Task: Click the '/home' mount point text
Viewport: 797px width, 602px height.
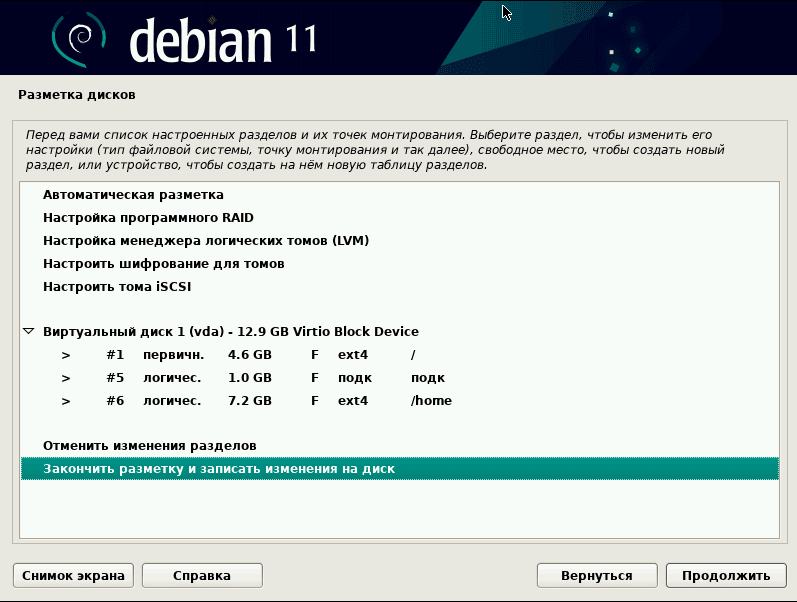Action: pos(431,401)
